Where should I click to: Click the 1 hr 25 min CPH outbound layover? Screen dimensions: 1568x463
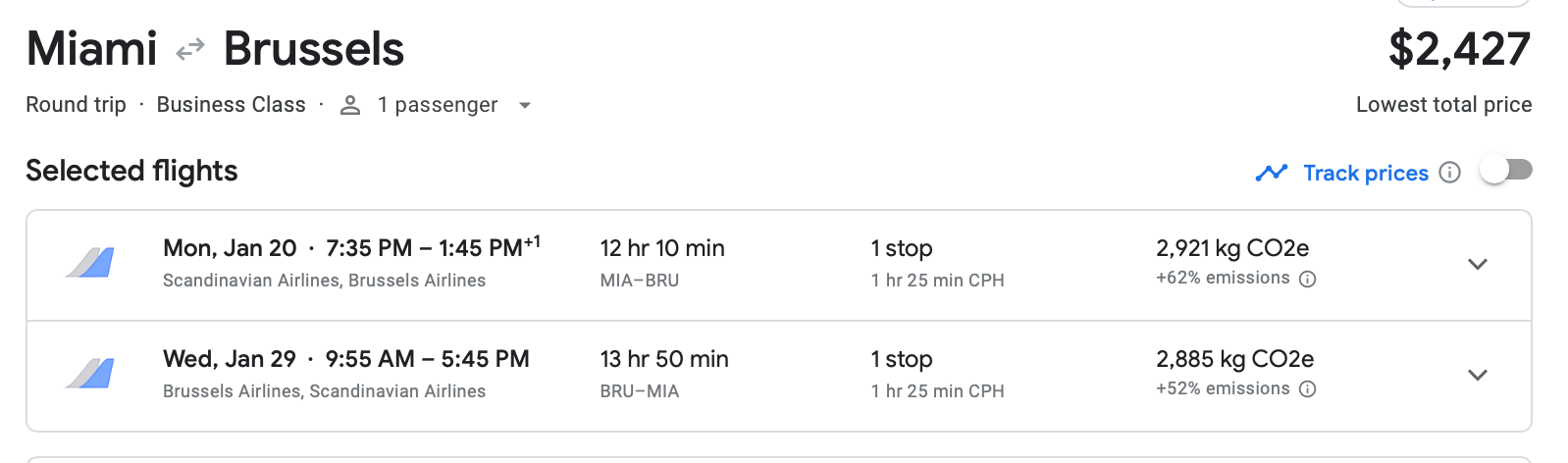[x=937, y=281]
